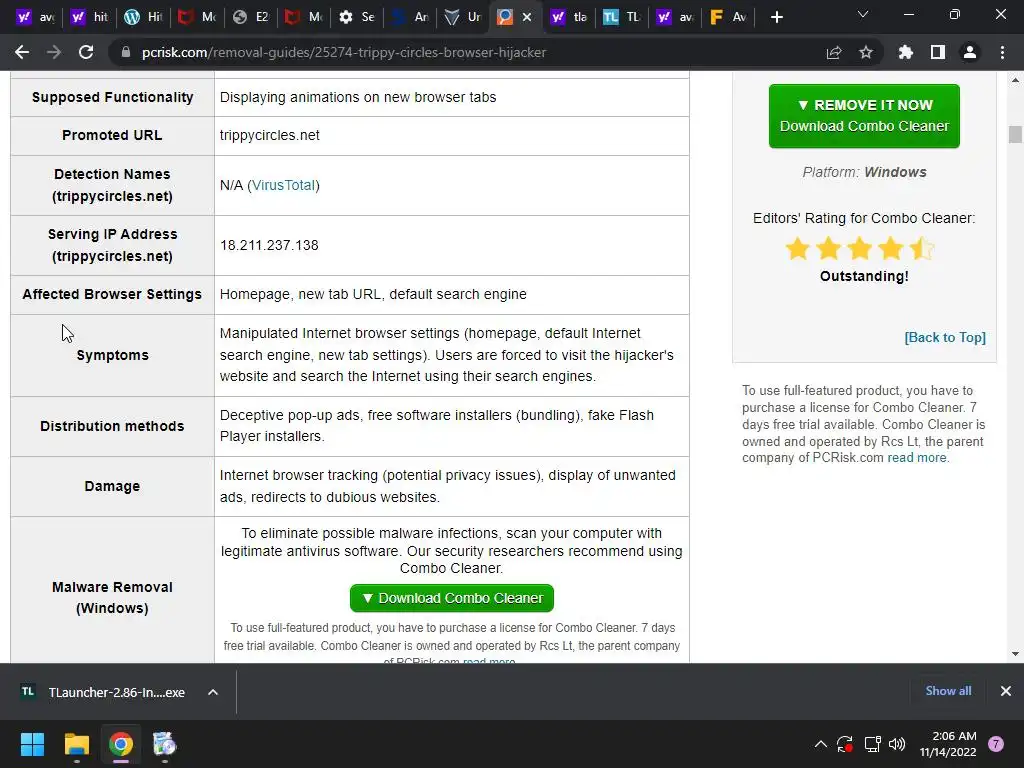
Task: Open the sidebar 'read more' link
Action: pos(916,458)
